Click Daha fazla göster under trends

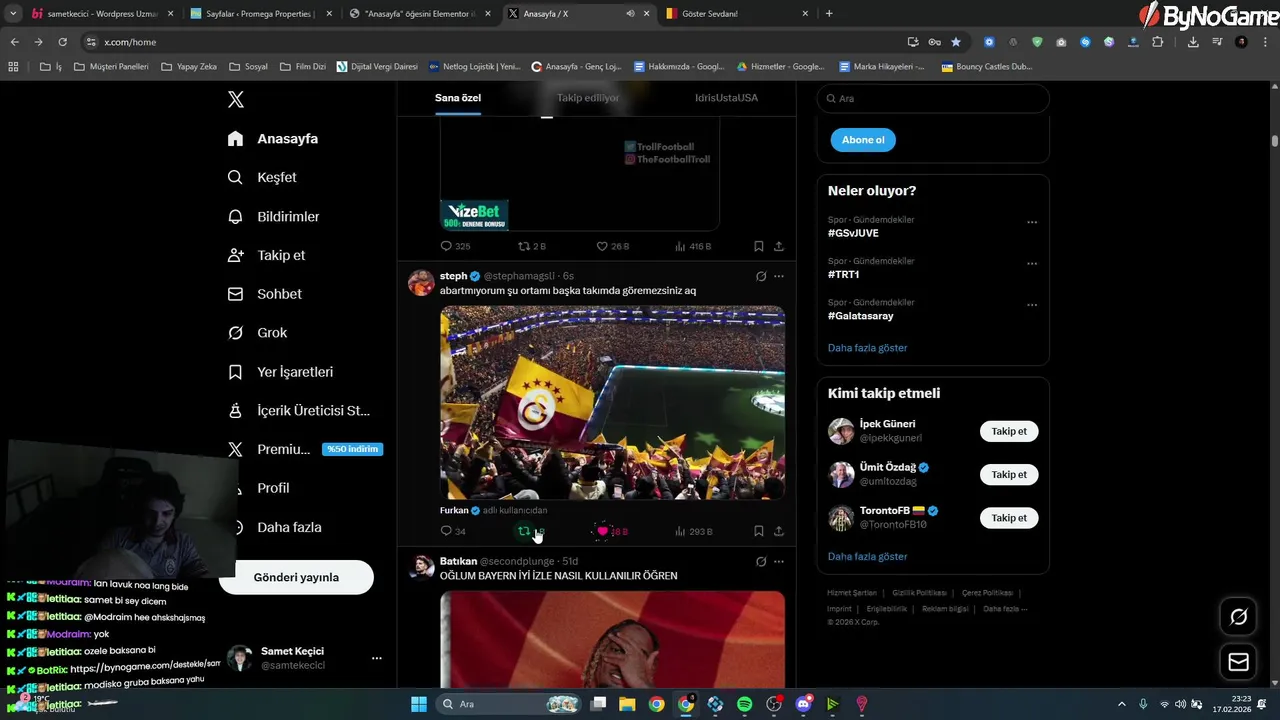(x=867, y=348)
